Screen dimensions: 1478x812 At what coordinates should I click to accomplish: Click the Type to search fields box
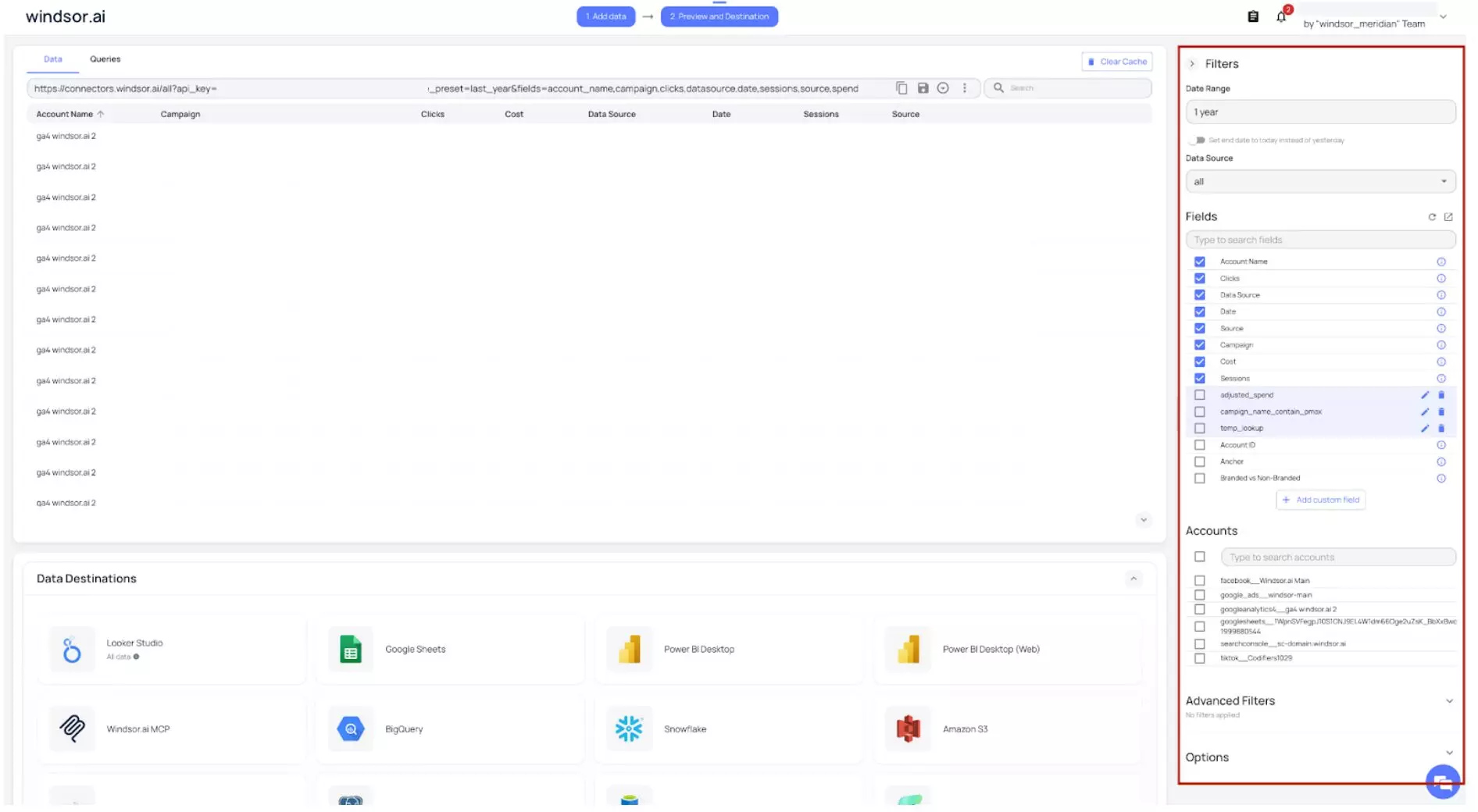(1320, 240)
